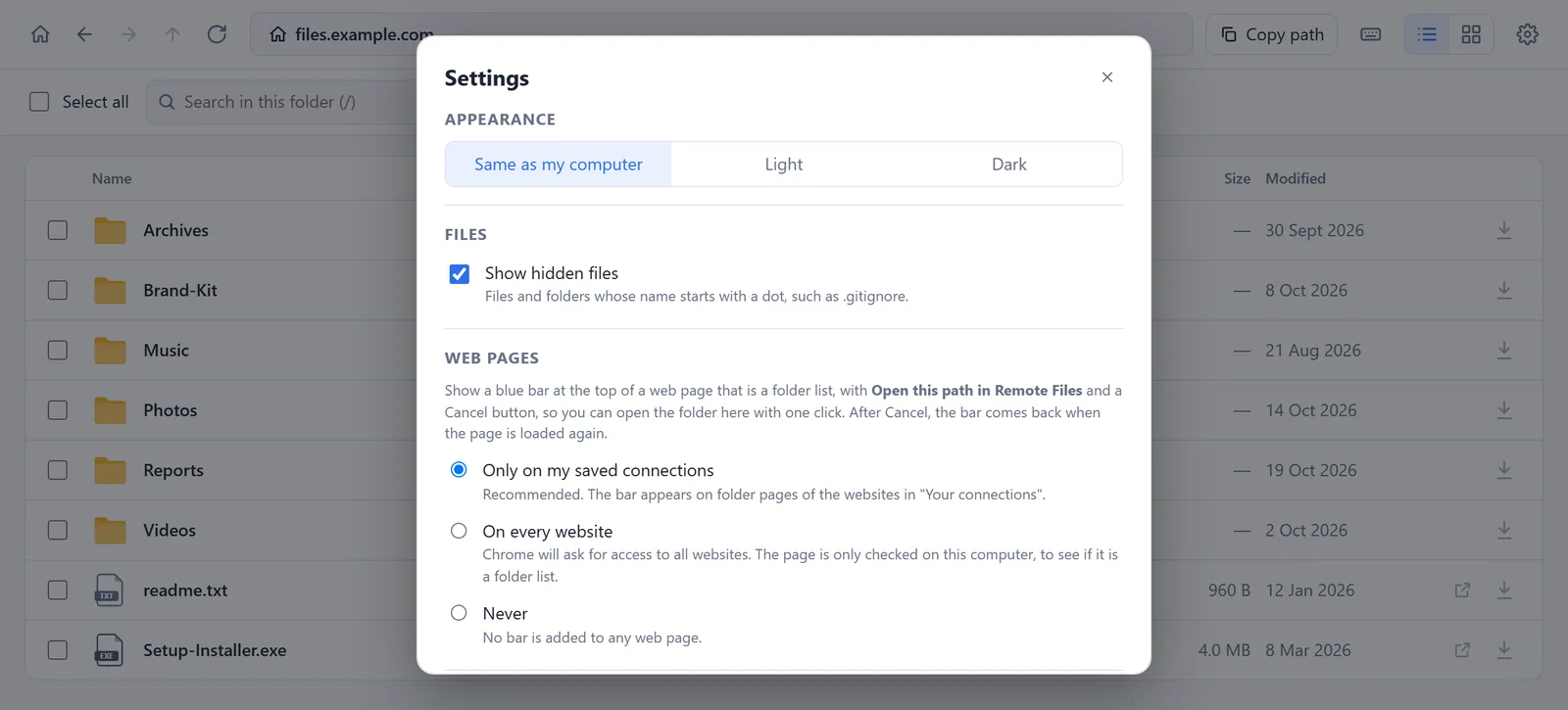
Task: Refresh the current folder listing
Action: pos(217,34)
